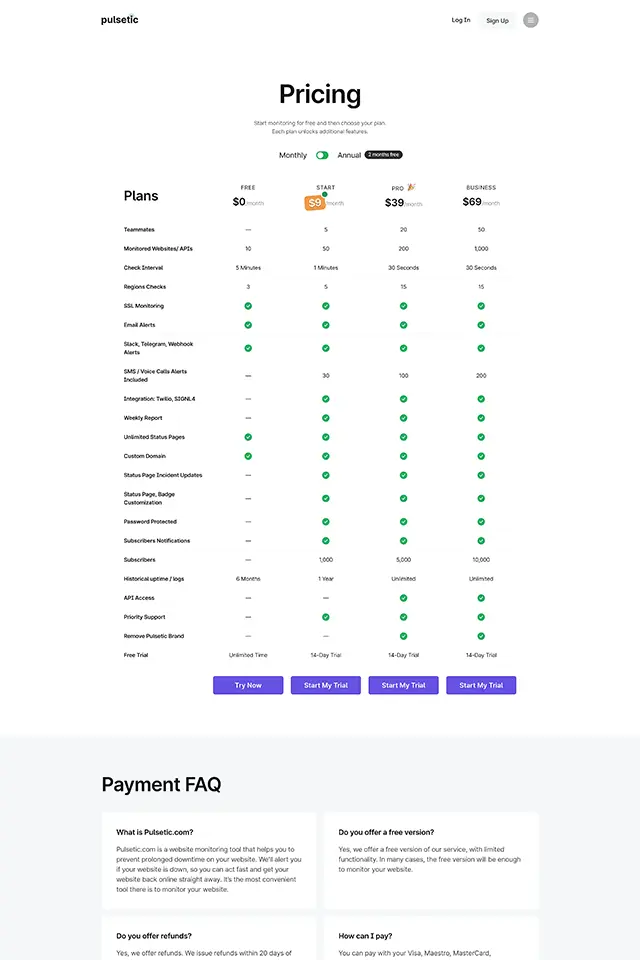
Task: Click the Custom Domain checkmark under Free plan
Action: click(x=248, y=456)
